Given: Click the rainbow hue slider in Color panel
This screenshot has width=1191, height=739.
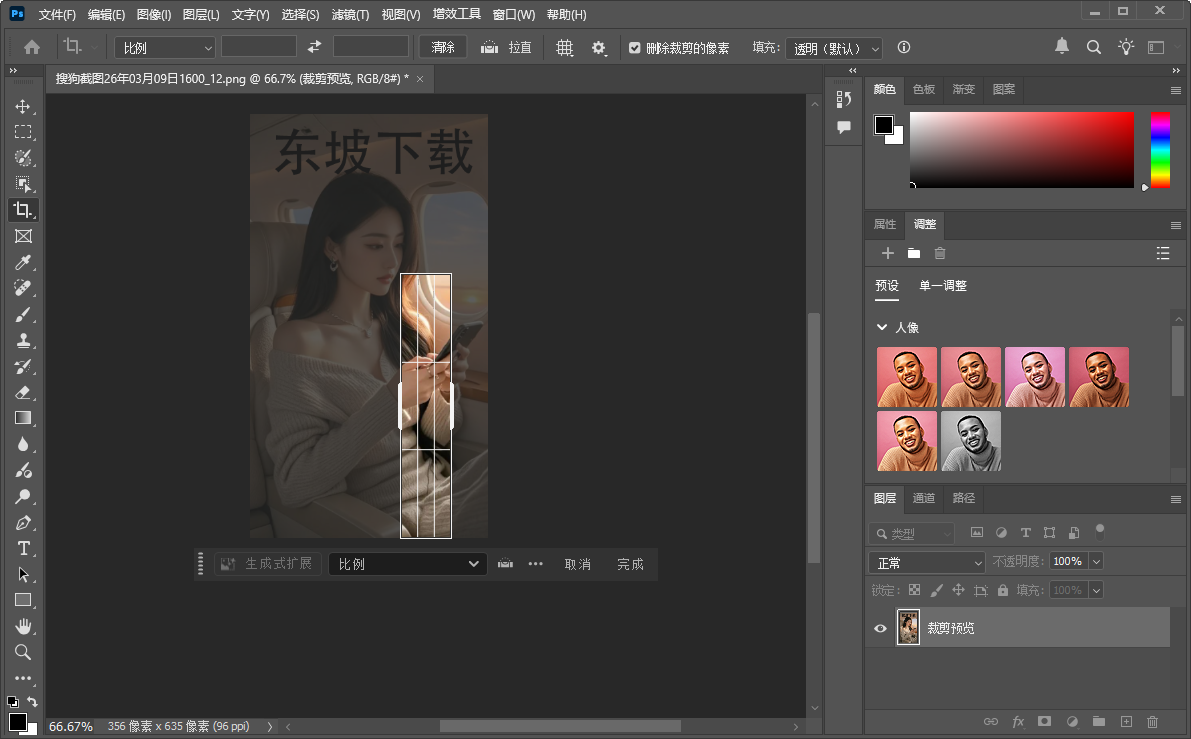Looking at the screenshot, I should point(1162,150).
